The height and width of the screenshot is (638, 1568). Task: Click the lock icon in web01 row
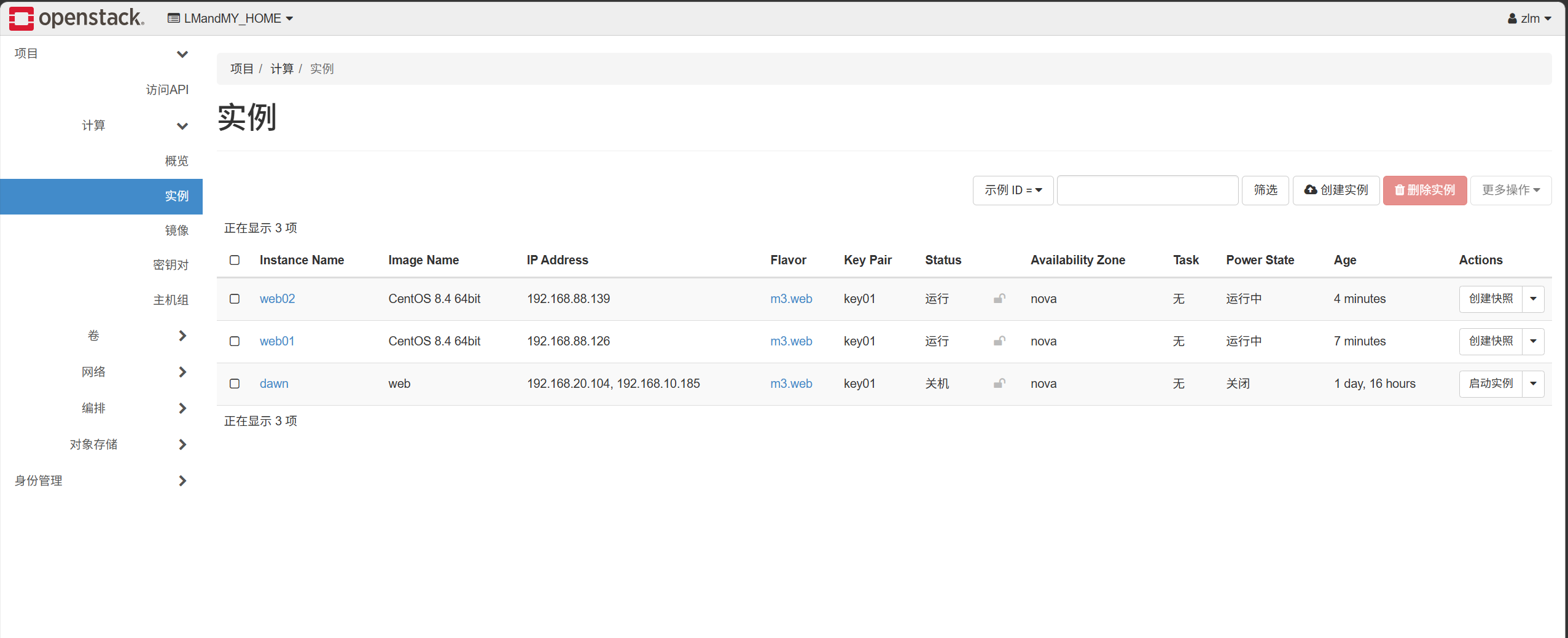999,341
